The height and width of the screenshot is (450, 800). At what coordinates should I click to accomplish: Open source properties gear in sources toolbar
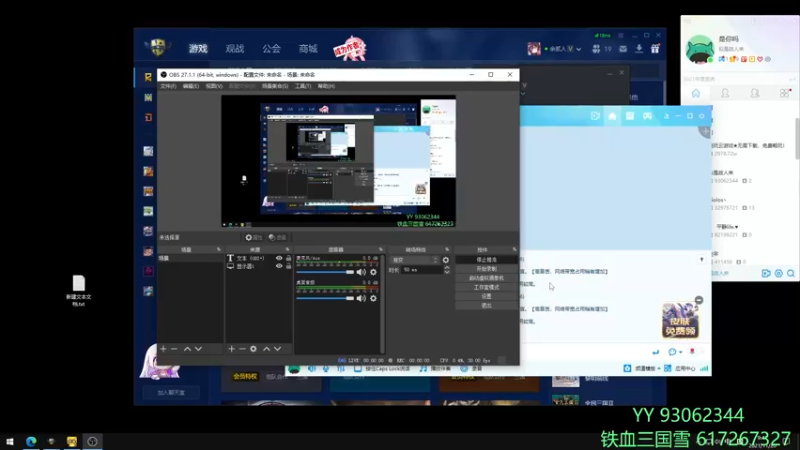click(254, 349)
